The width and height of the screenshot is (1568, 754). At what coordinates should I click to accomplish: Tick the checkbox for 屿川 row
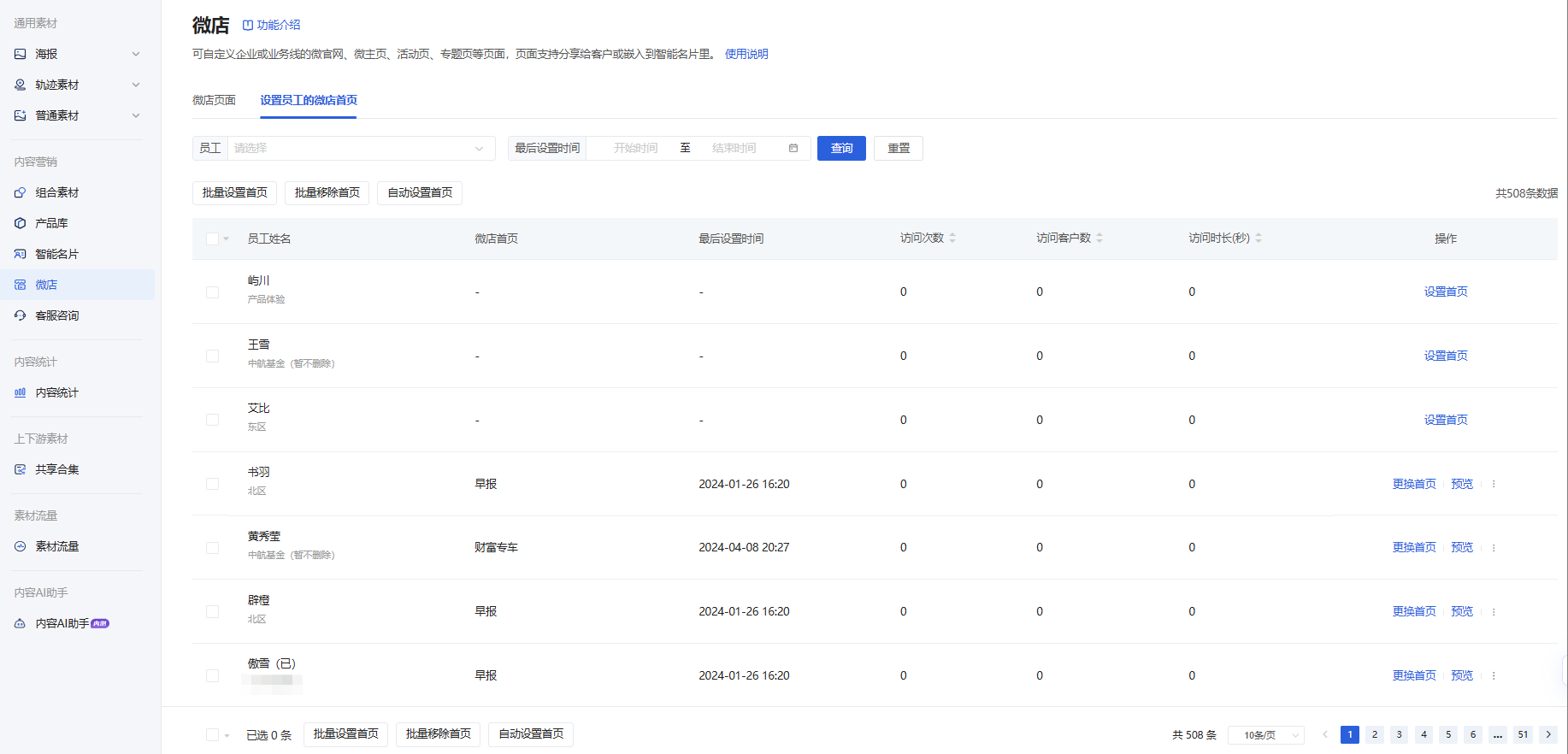coord(212,292)
